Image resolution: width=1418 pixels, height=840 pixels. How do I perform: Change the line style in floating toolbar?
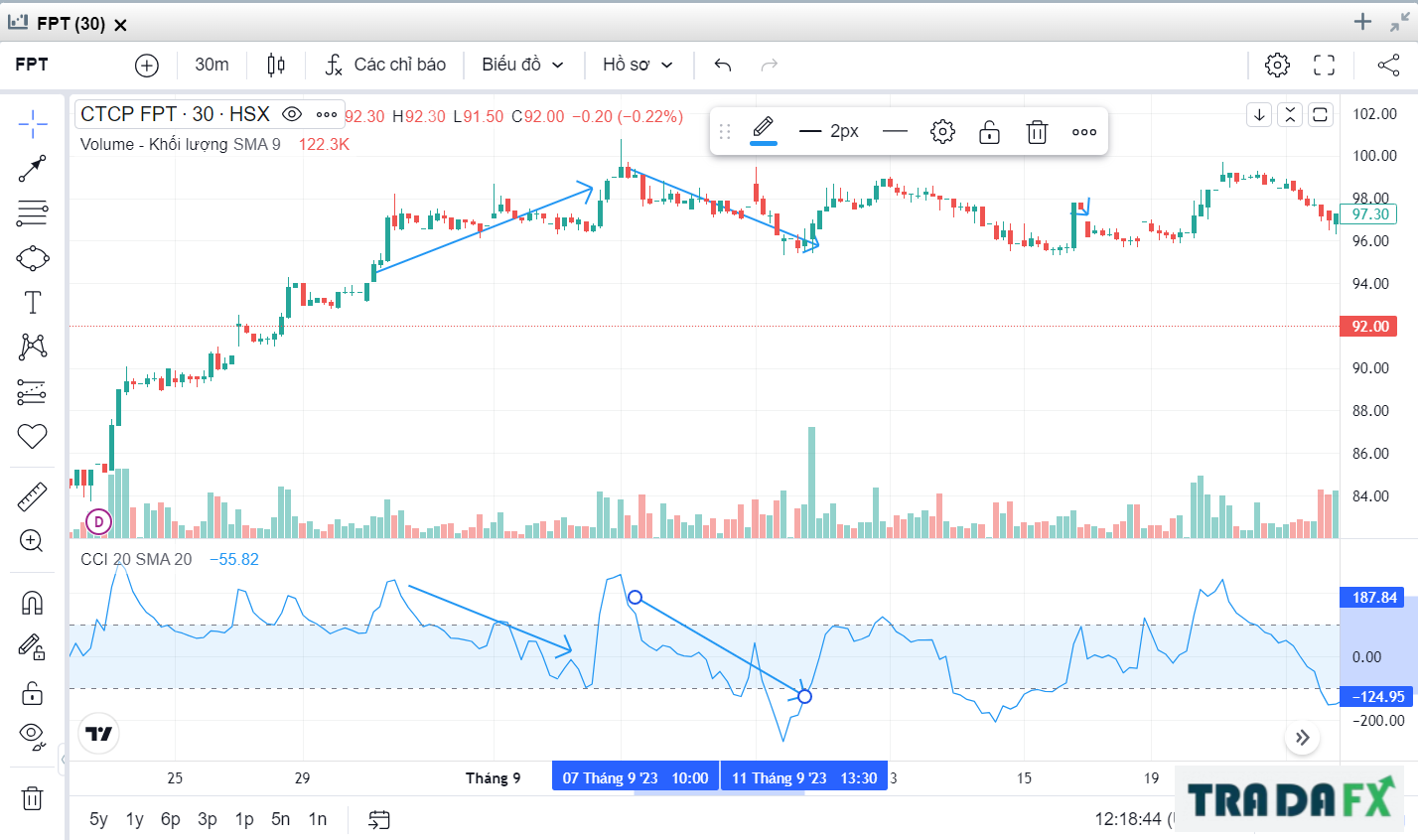(896, 131)
